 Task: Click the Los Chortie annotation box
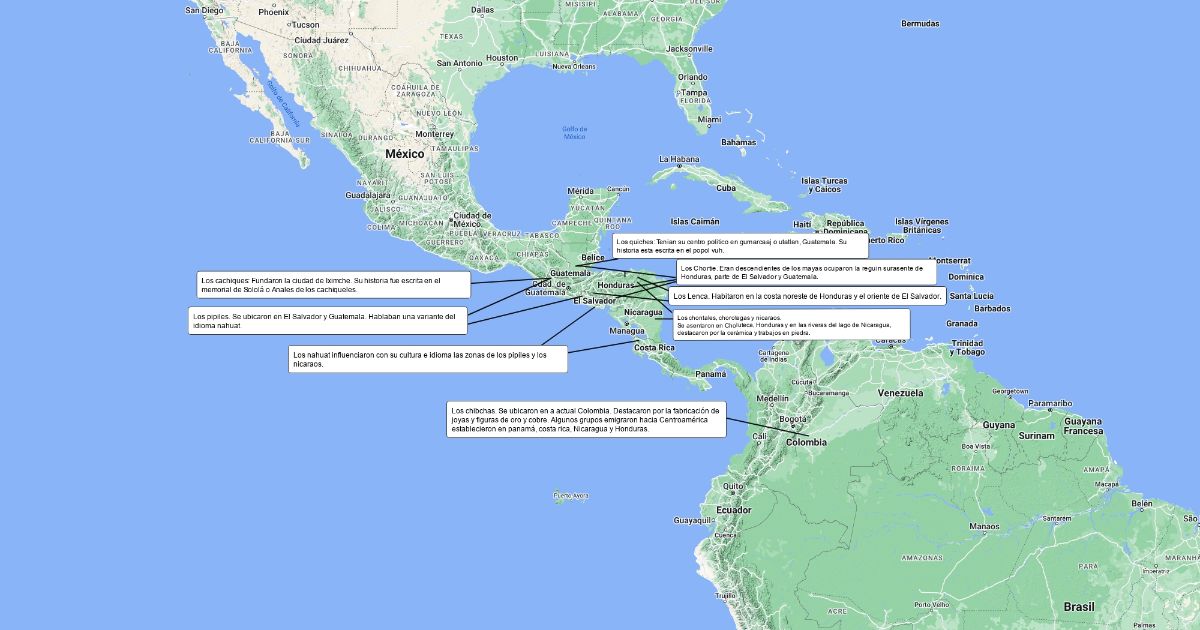point(806,272)
